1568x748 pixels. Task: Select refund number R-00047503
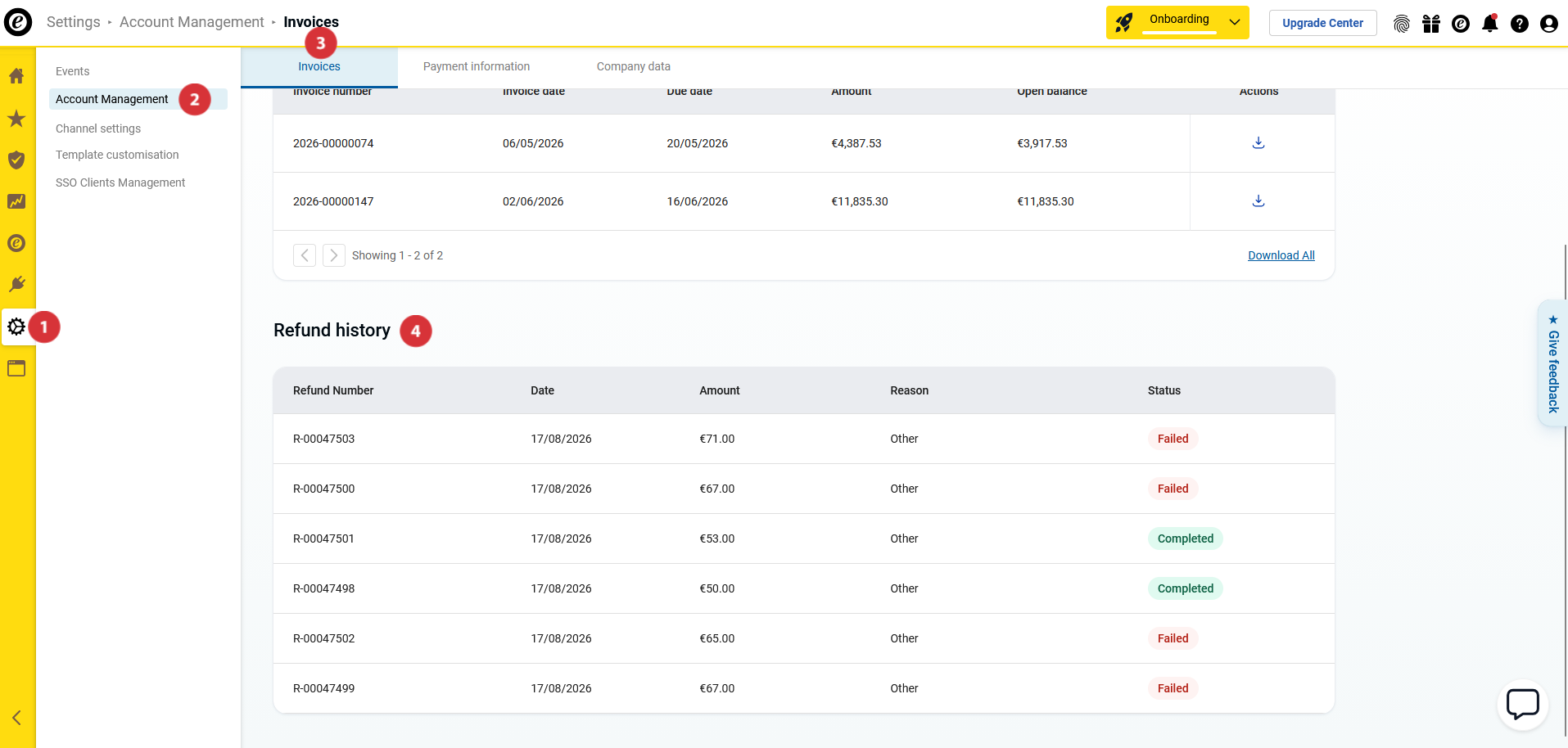324,439
